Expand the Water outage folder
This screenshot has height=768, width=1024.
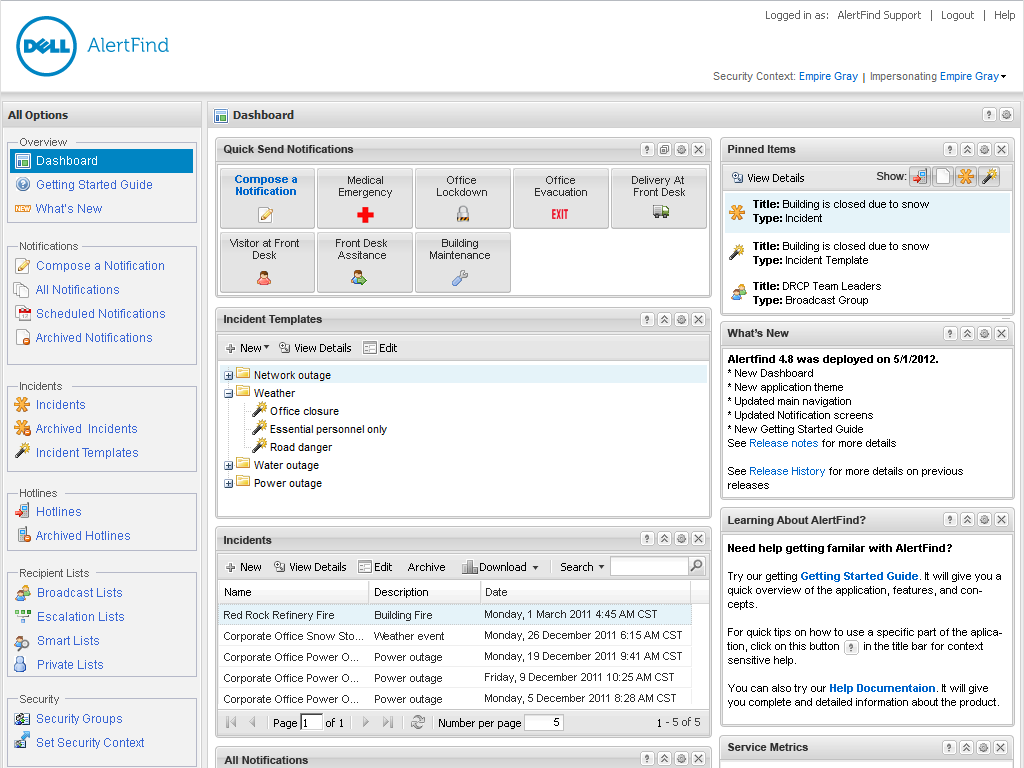229,466
